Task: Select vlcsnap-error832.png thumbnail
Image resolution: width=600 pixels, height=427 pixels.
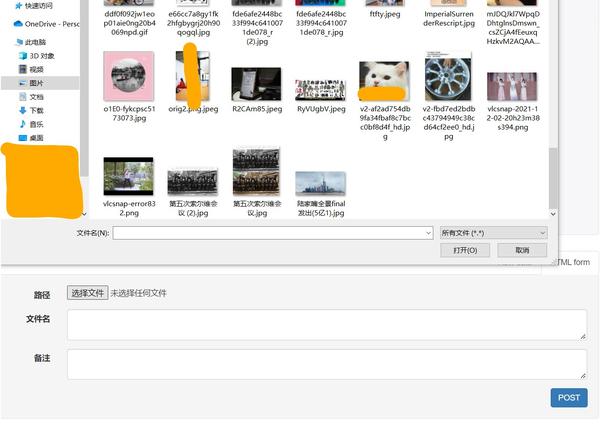Action: 129,176
